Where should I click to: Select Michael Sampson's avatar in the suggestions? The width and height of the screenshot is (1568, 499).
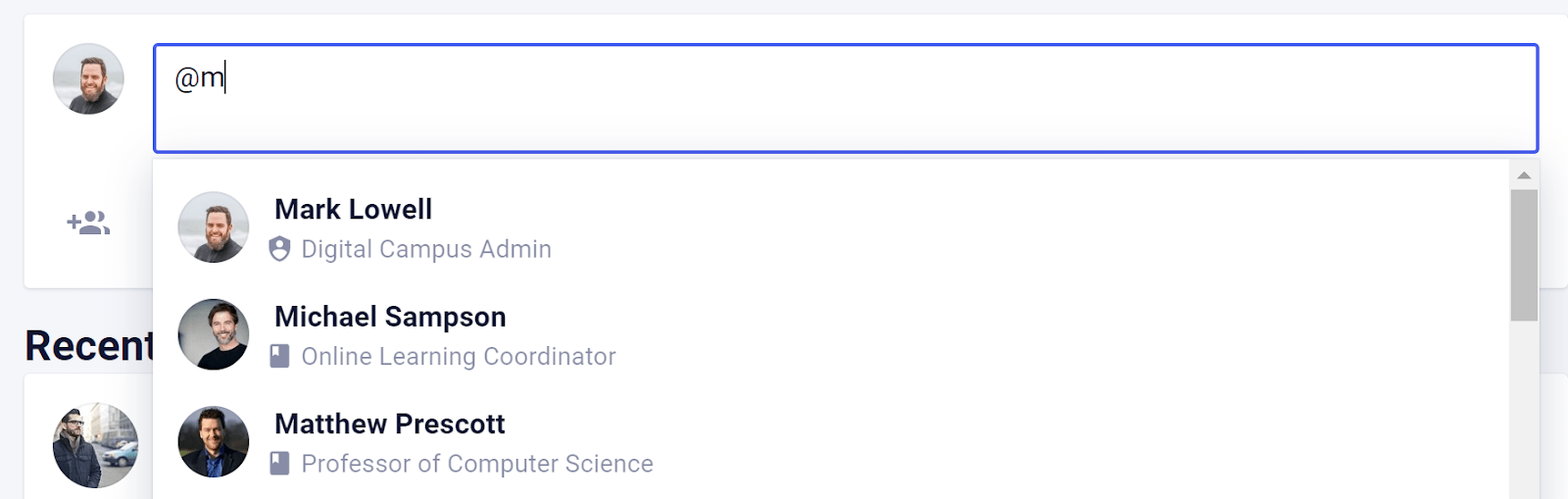coord(213,334)
